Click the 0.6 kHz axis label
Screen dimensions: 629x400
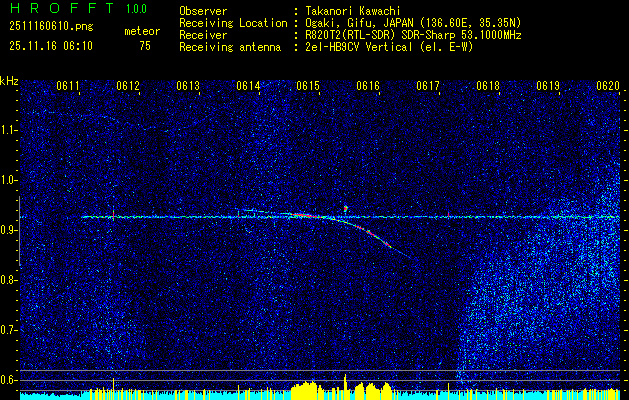9,380
